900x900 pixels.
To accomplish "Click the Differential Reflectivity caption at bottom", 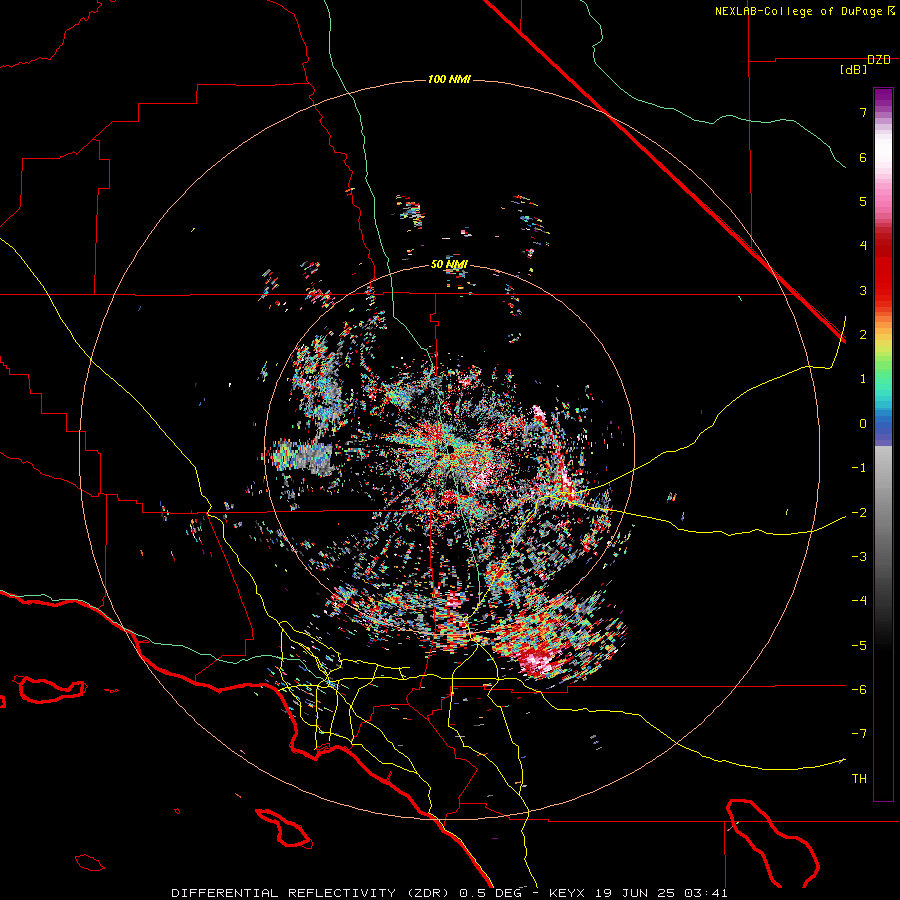I will tap(449, 893).
